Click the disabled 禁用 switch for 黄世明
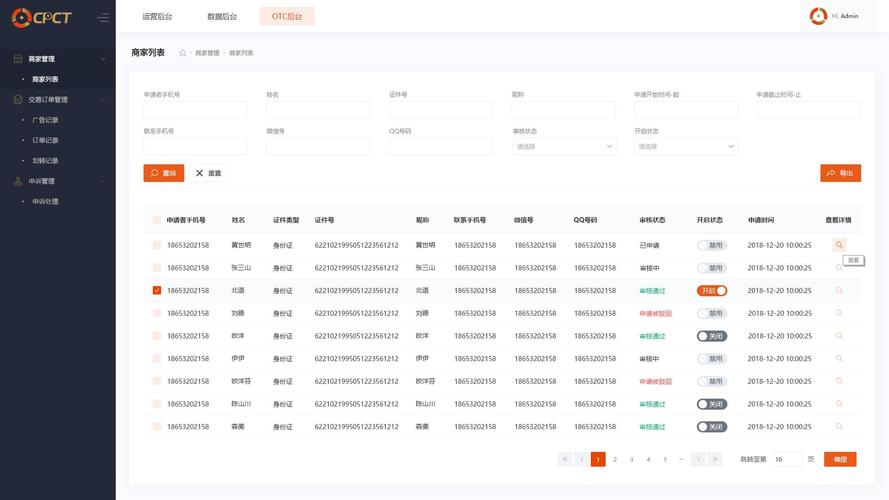This screenshot has height=500, width=889. tap(712, 245)
